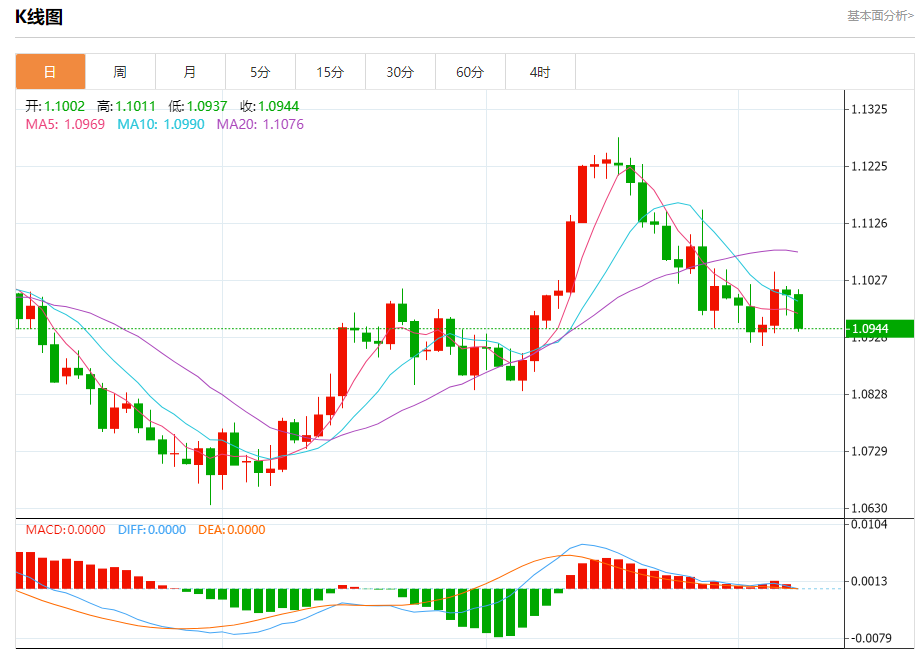
Task: Open the 60分 interval tab
Action: pos(470,72)
